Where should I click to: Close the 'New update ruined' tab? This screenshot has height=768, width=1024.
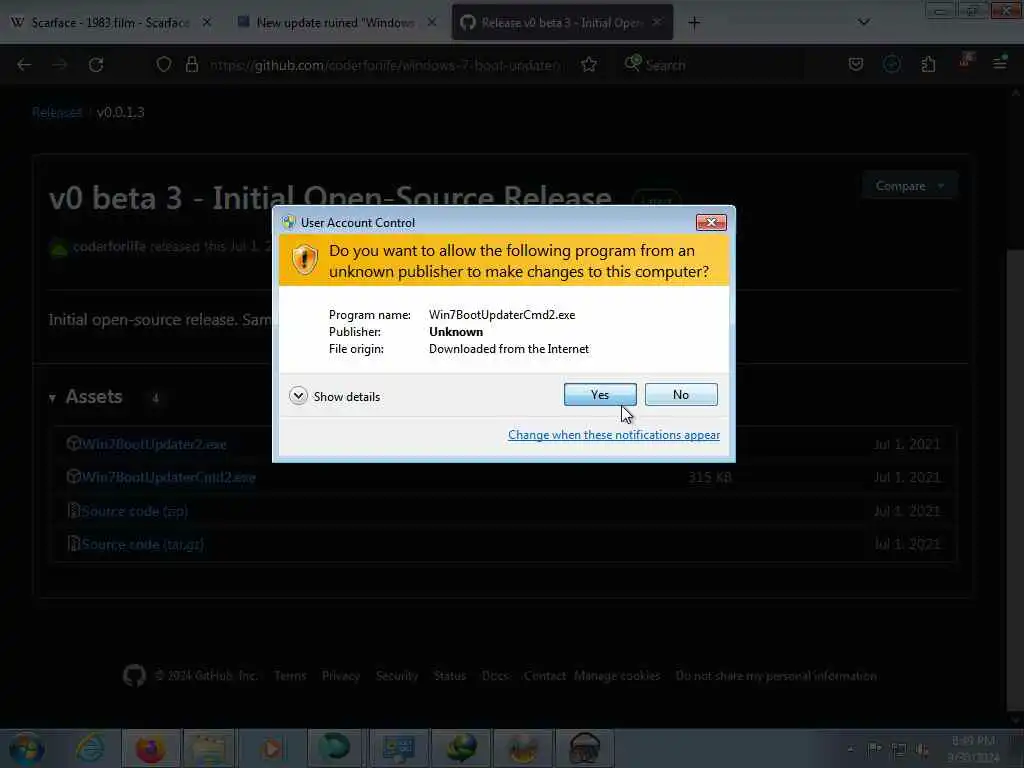[x=432, y=22]
